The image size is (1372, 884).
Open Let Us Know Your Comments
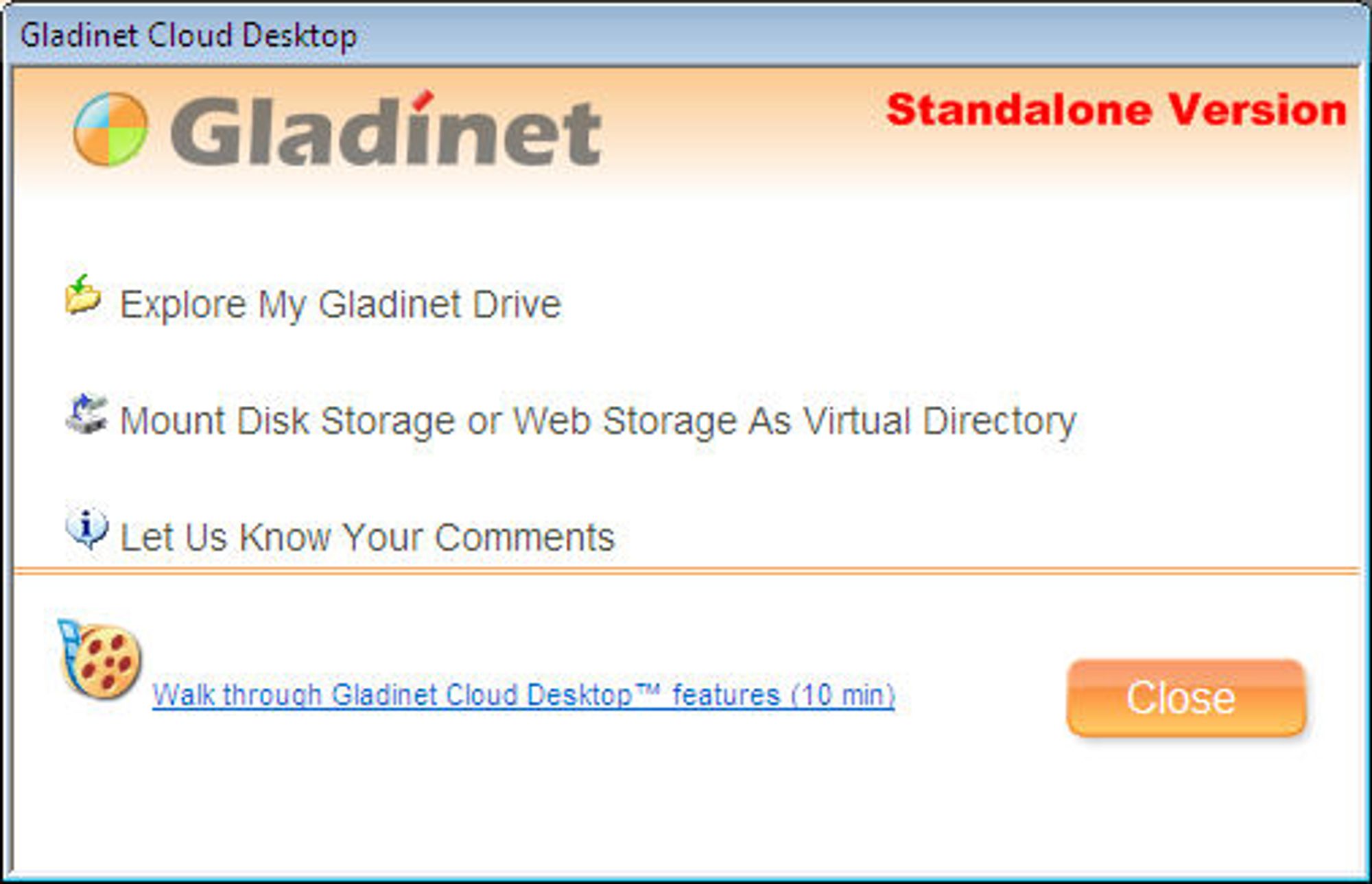pyautogui.click(x=367, y=537)
